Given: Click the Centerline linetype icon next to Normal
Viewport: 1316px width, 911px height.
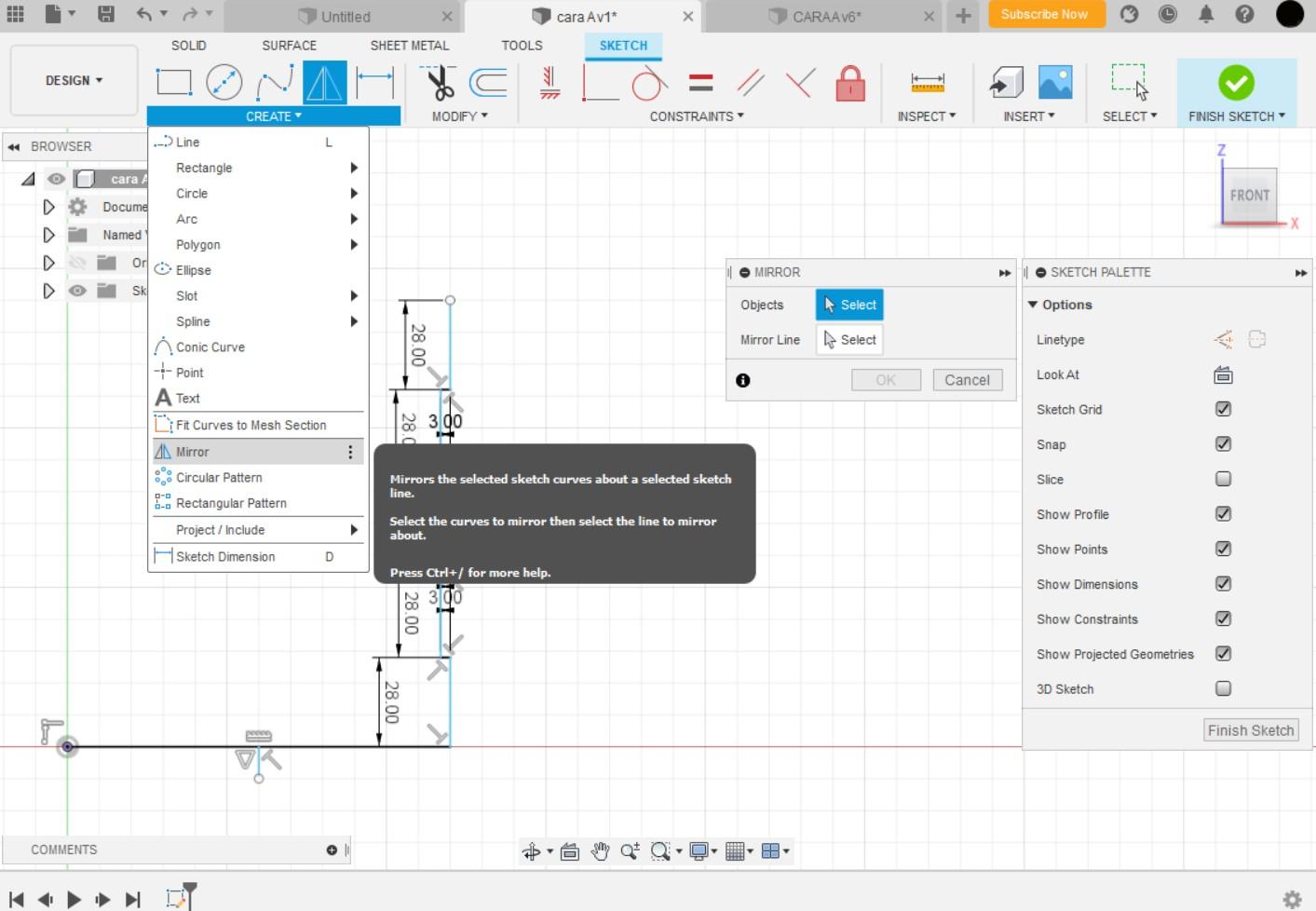Looking at the screenshot, I should (1257, 339).
